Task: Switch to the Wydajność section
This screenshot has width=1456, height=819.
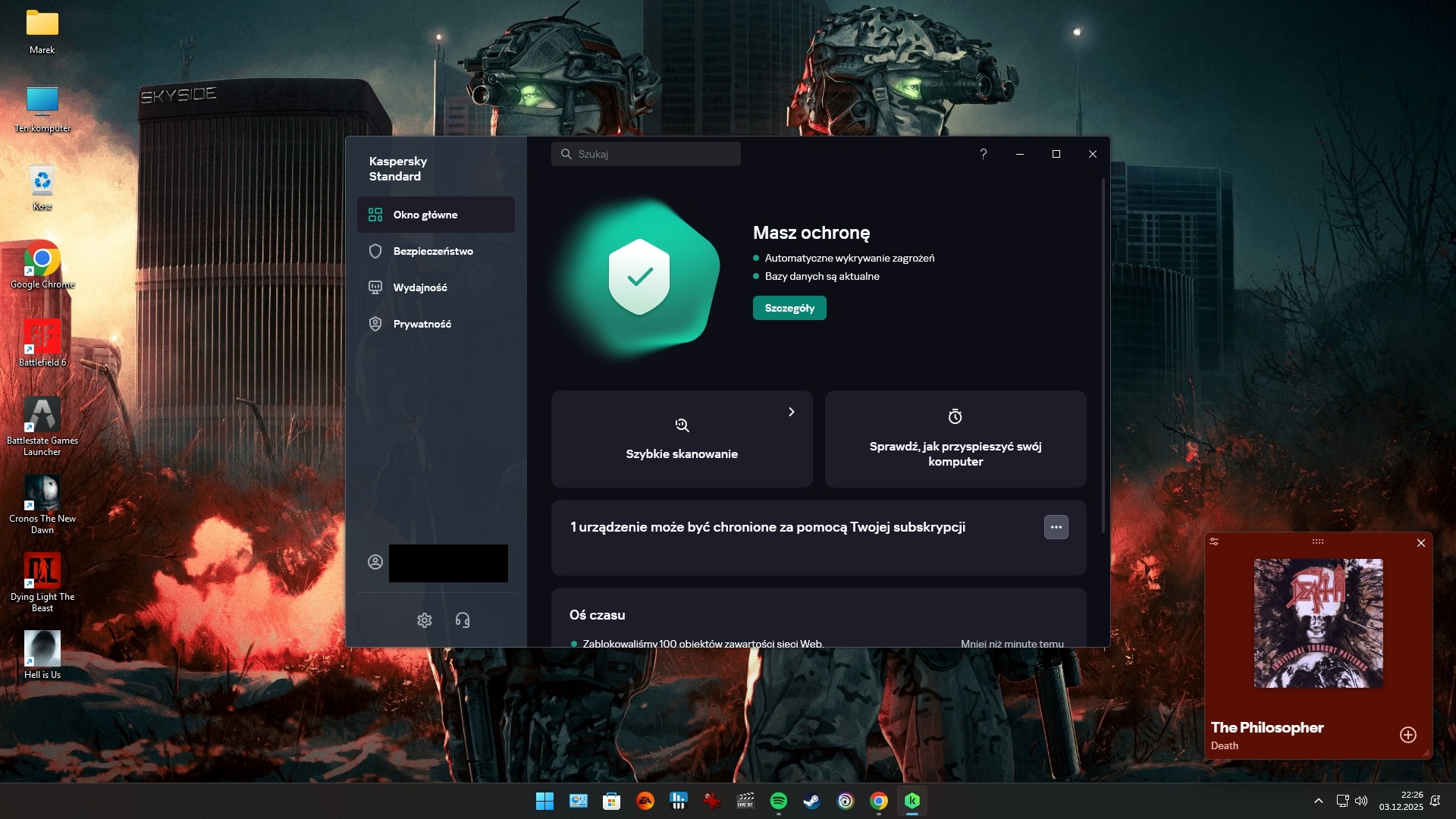Action: [x=420, y=287]
